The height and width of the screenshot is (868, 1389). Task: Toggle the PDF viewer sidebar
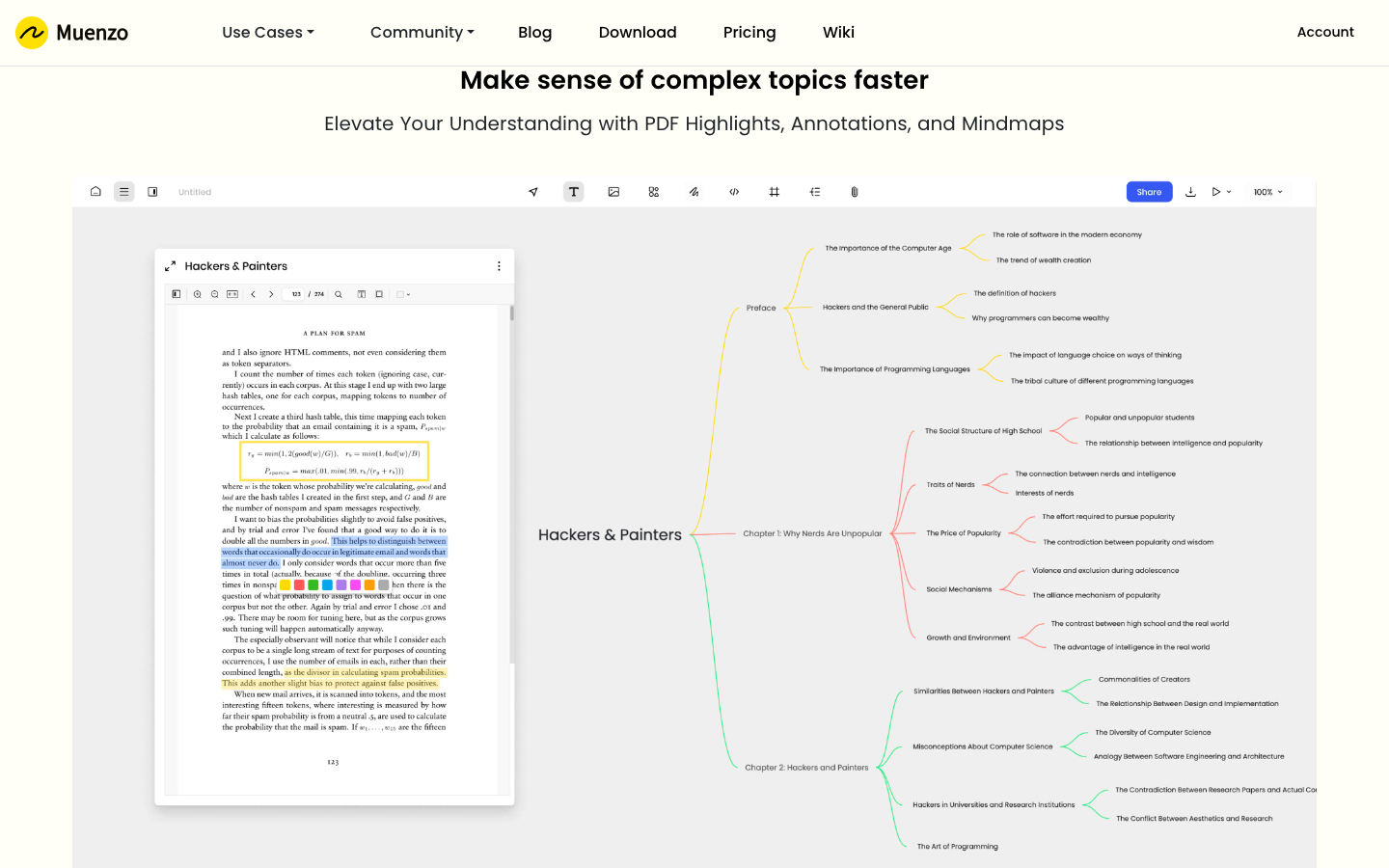(176, 294)
